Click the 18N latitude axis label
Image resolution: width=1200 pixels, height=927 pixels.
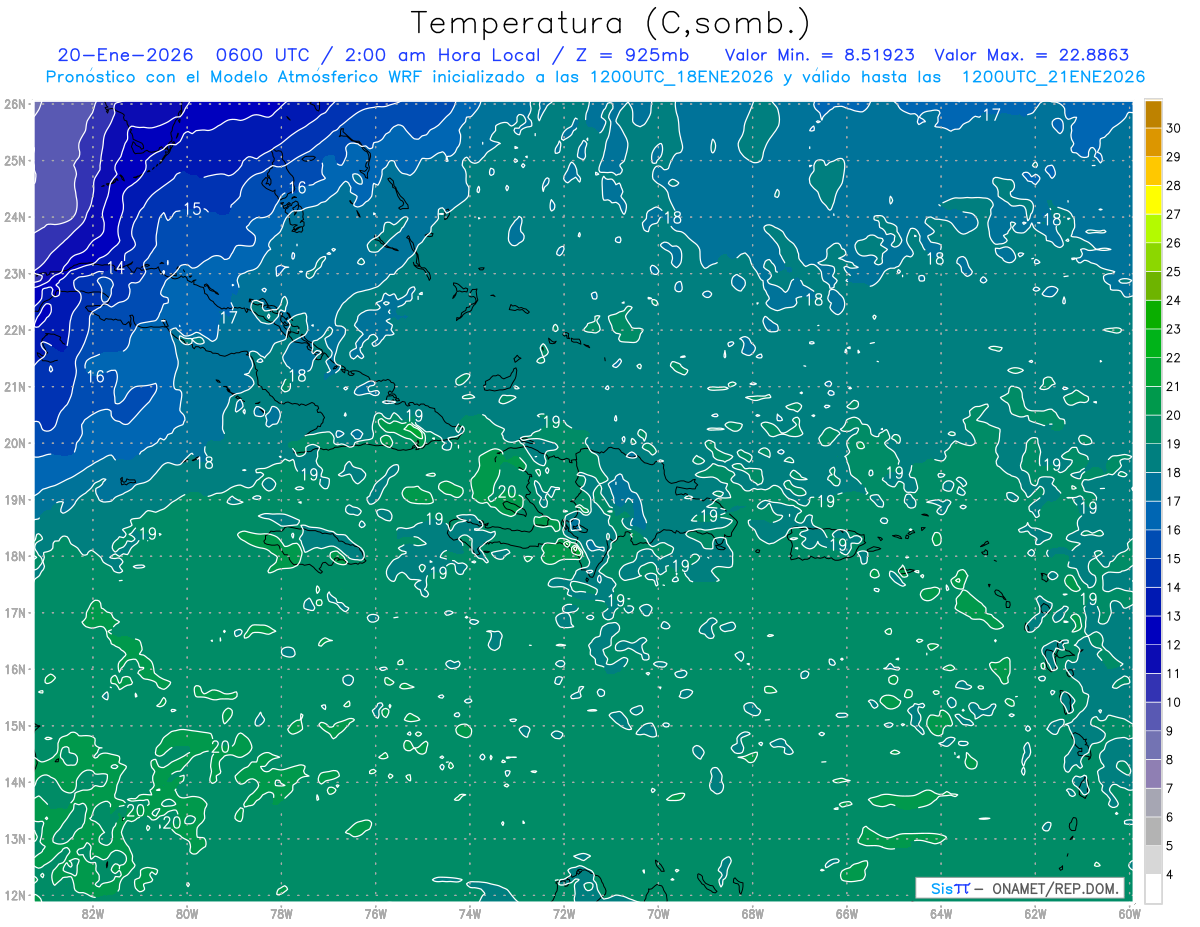tap(15, 556)
